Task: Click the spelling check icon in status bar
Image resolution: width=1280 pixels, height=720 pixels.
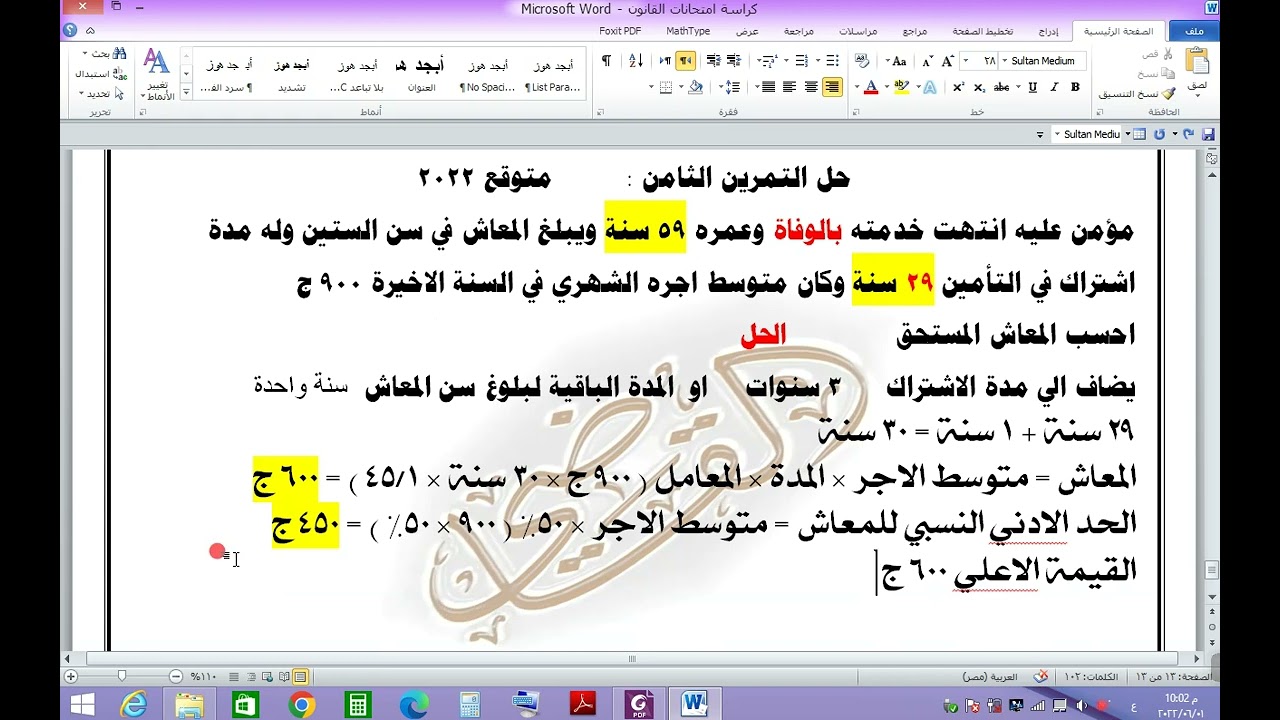Action: (1041, 677)
